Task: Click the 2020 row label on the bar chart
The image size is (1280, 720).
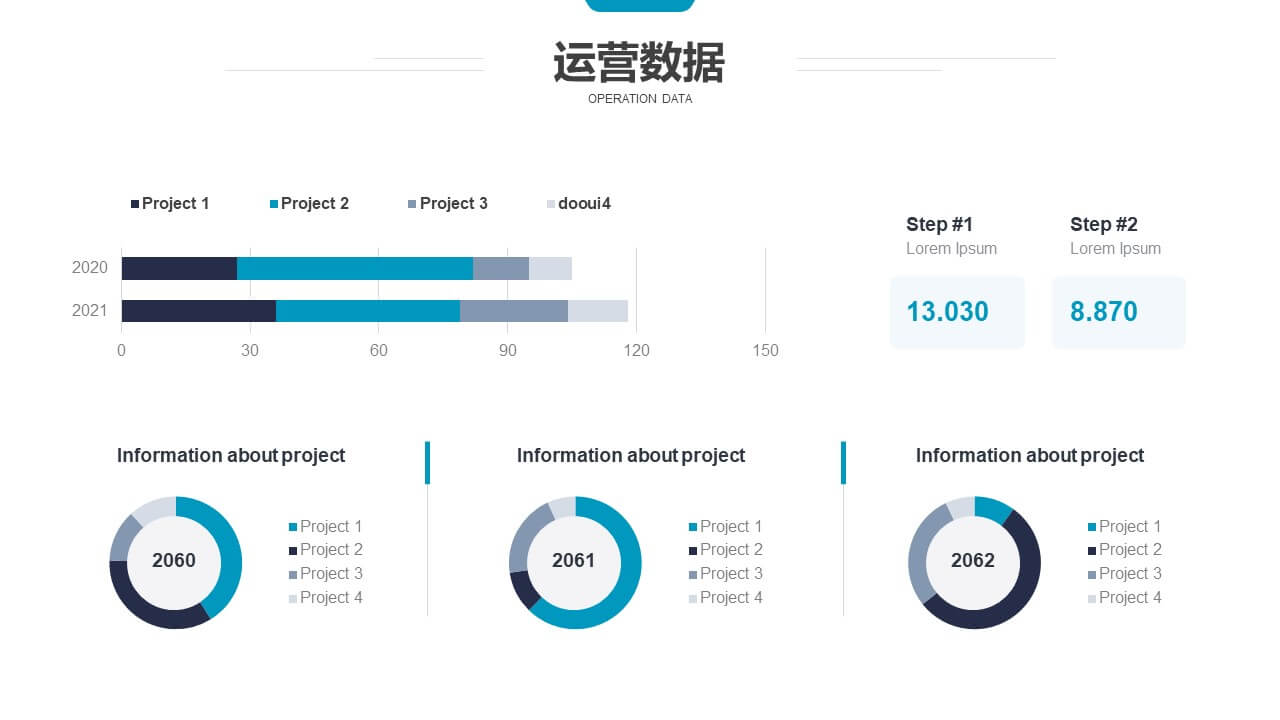Action: [x=90, y=268]
